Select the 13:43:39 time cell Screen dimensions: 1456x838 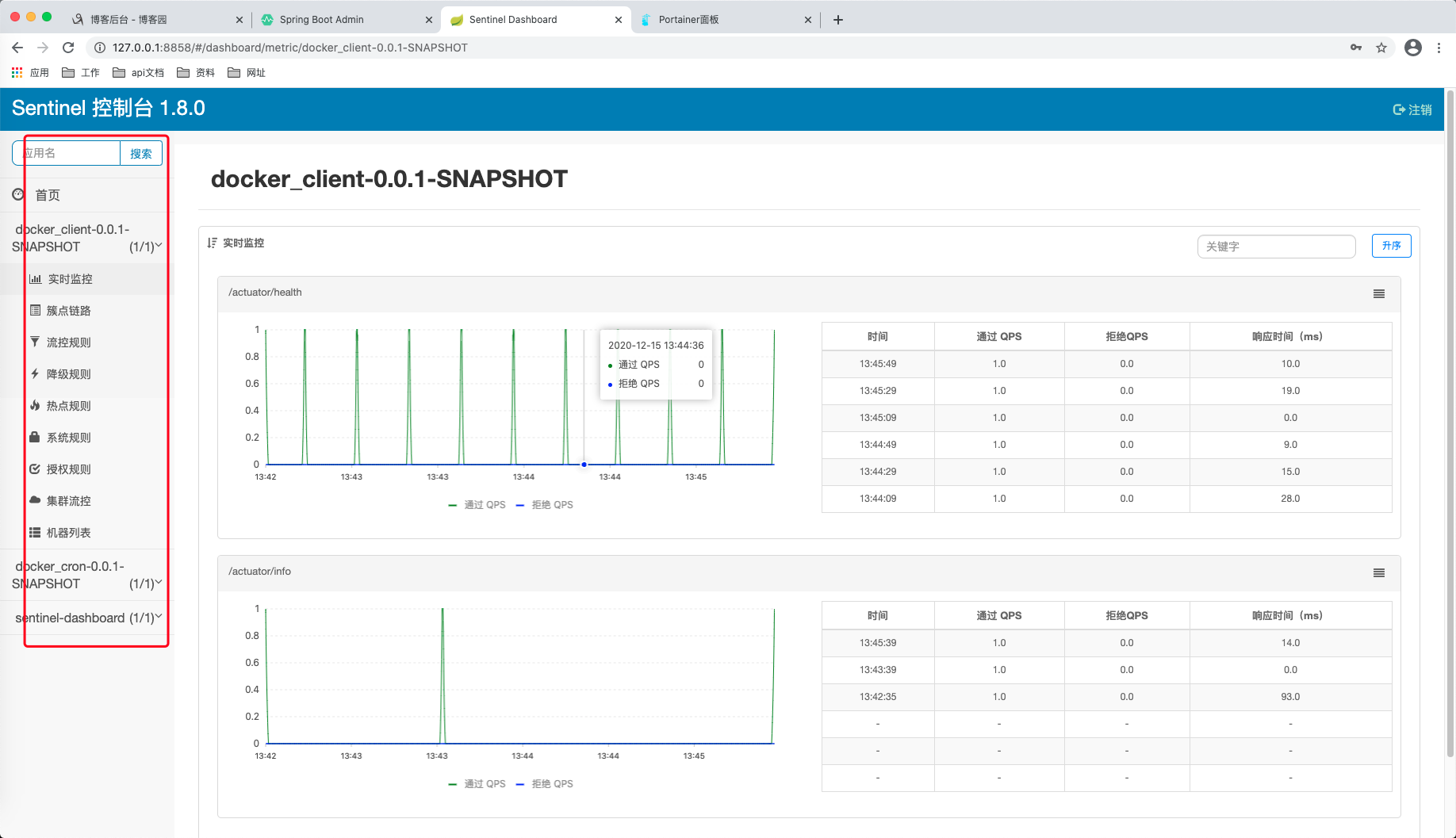(x=878, y=670)
